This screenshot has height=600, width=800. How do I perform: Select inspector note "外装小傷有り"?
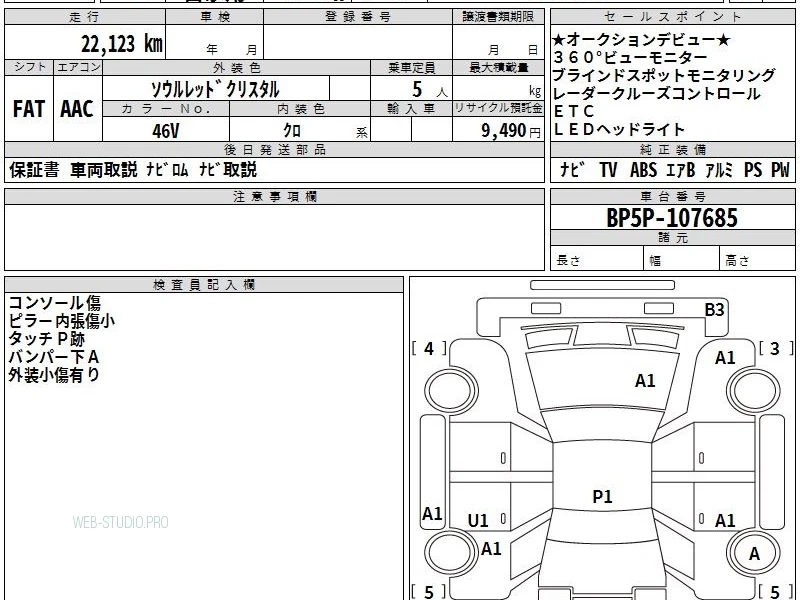point(54,375)
